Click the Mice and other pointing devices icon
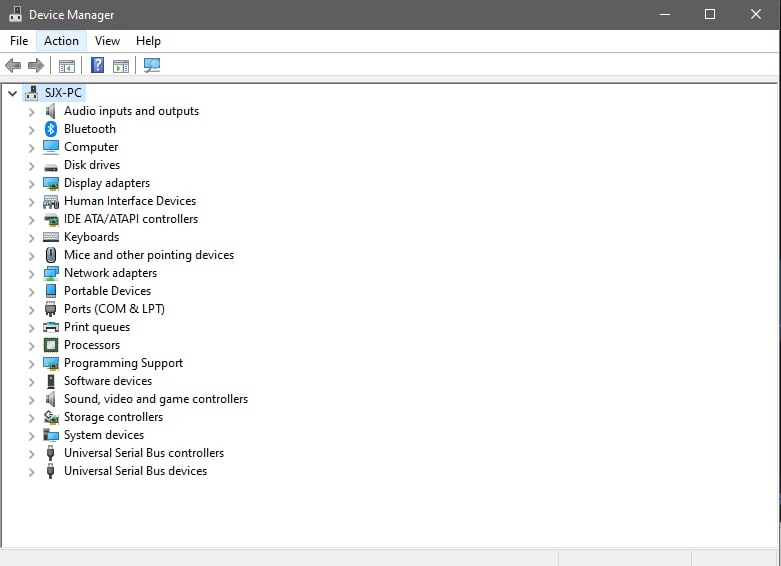This screenshot has height=566, width=781. (51, 255)
